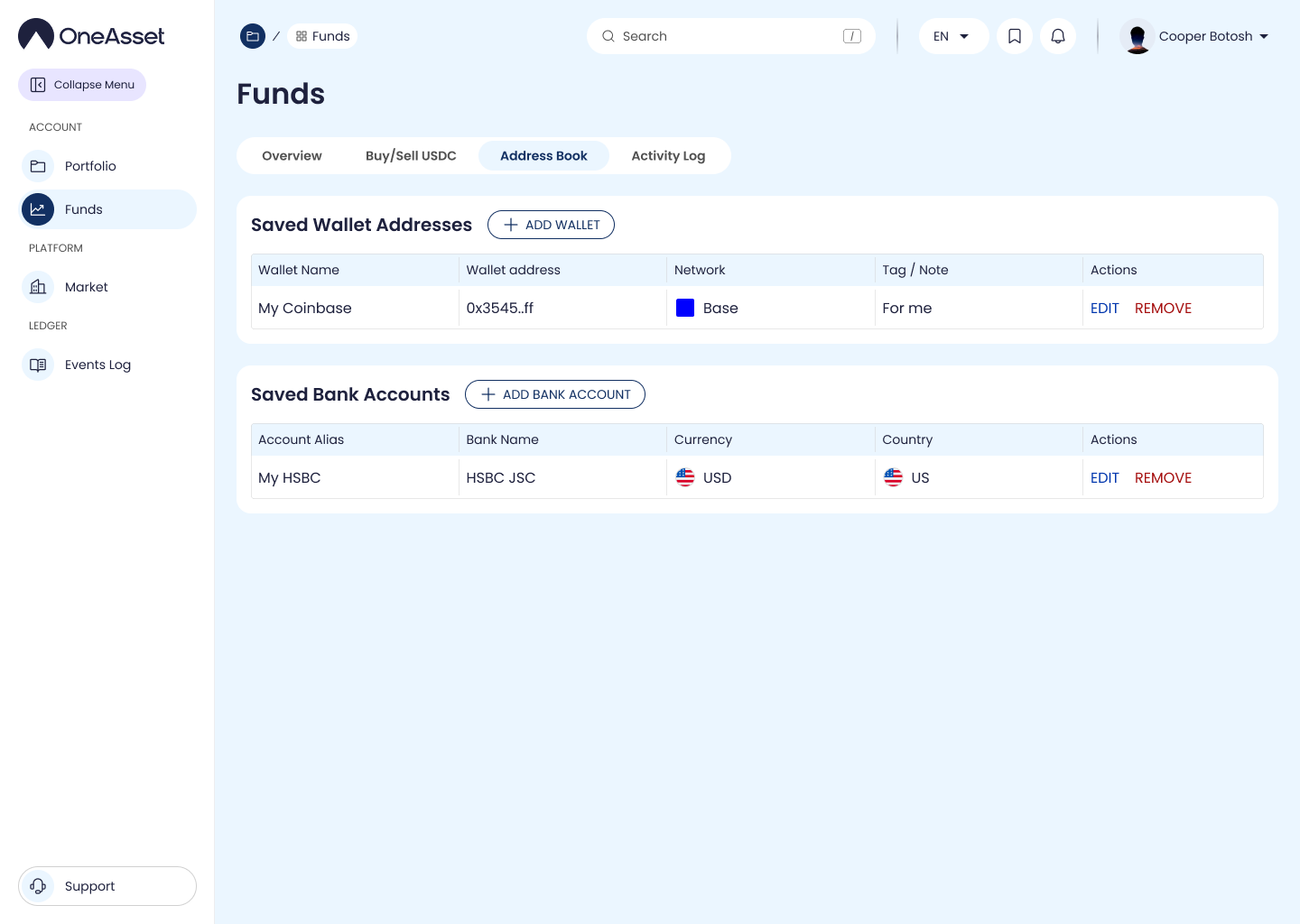Screen dimensions: 1300x924
Task: Open notifications bell icon
Action: [1058, 36]
